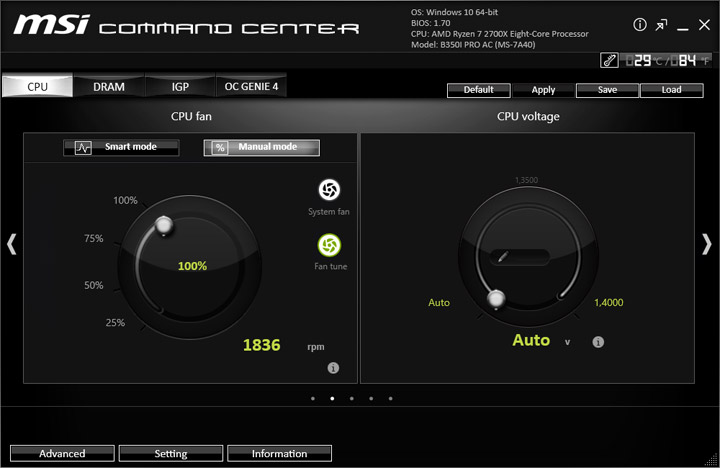
Task: Click the CPU fan panel info icon
Action: pos(333,368)
